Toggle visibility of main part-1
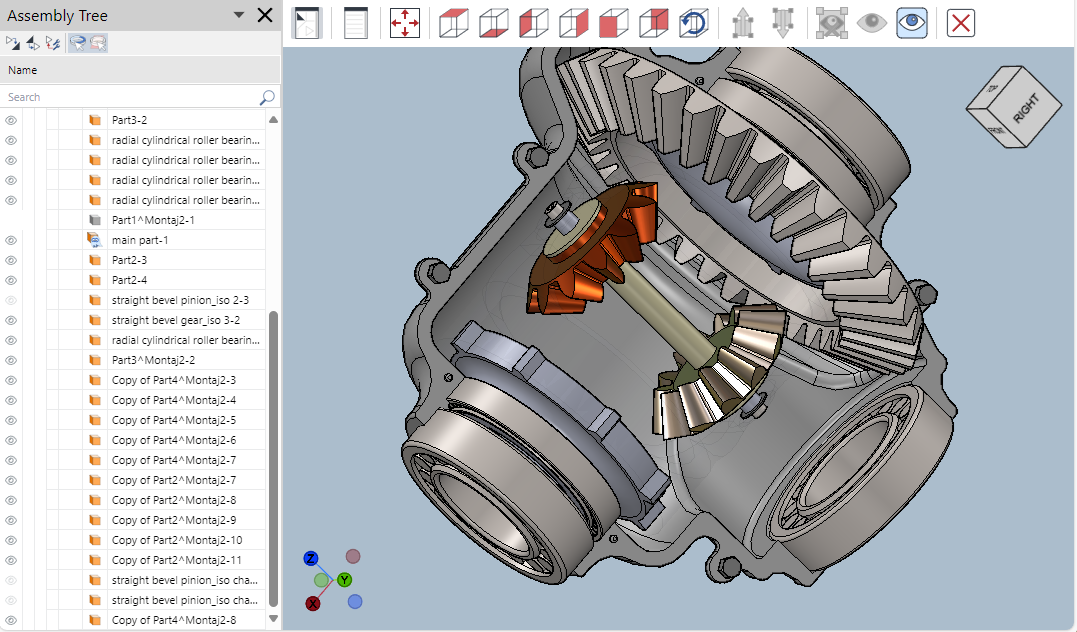The height and width of the screenshot is (632, 1077). pyautogui.click(x=10, y=240)
